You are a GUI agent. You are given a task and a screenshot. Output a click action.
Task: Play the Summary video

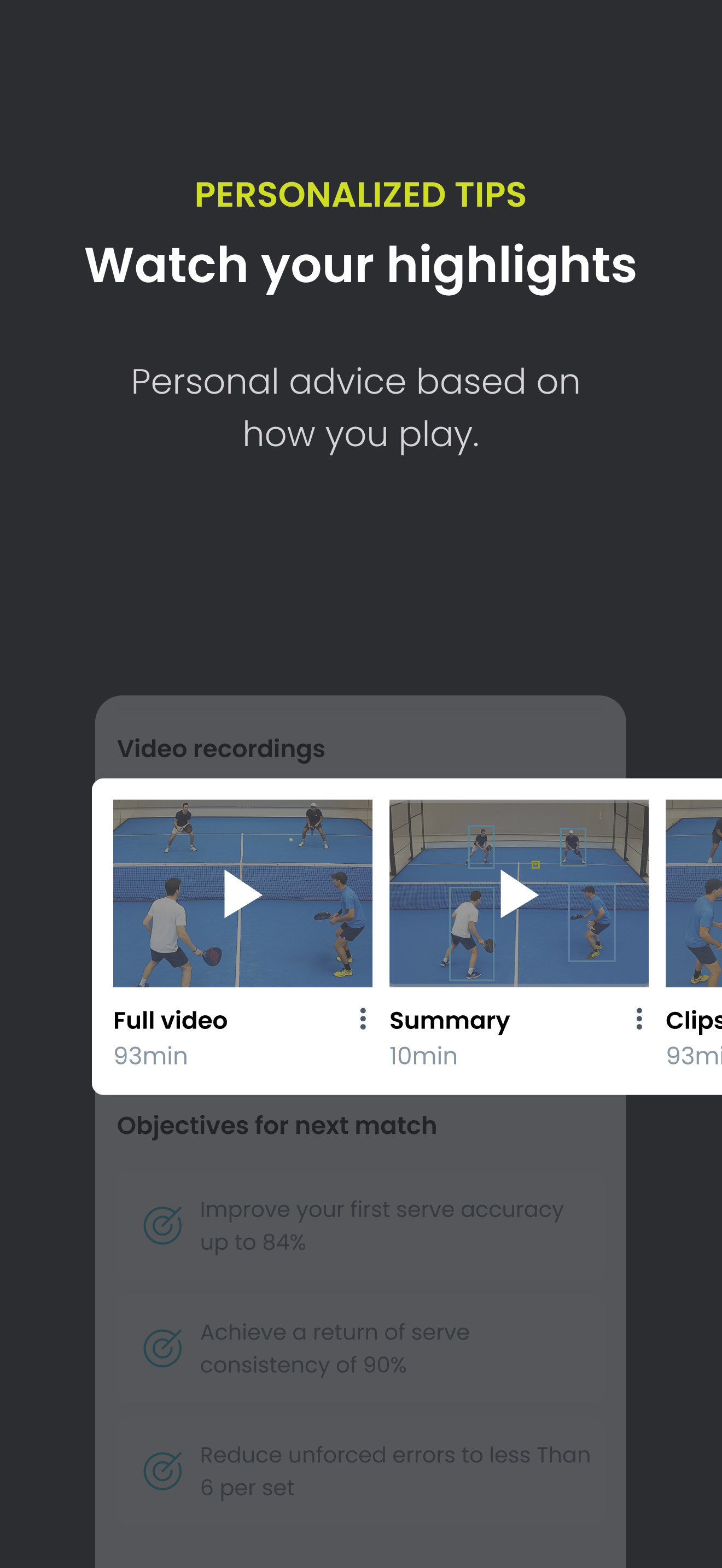coord(519,893)
